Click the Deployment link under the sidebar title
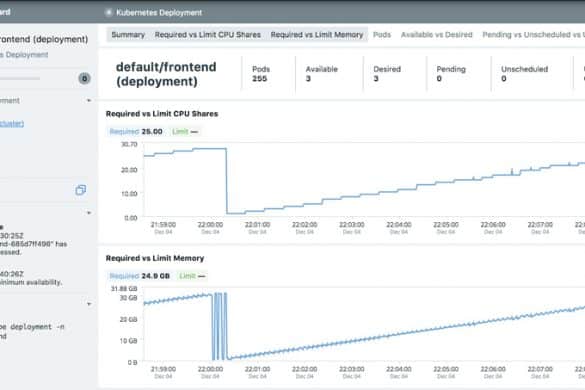 [x=24, y=54]
